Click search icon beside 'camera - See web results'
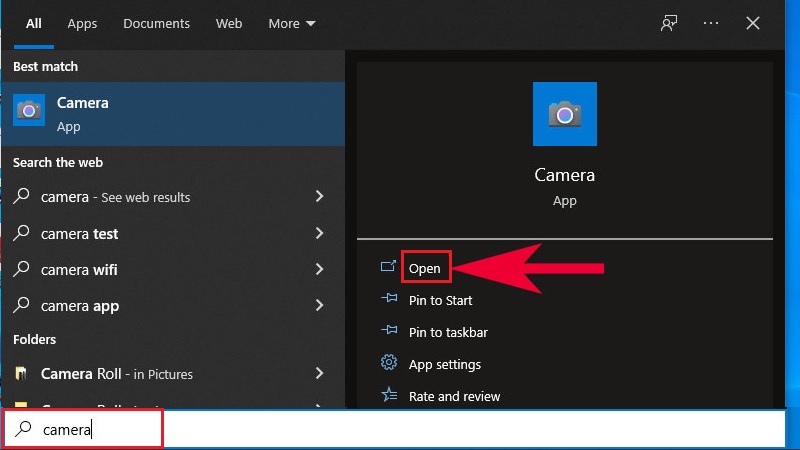 click(x=21, y=196)
